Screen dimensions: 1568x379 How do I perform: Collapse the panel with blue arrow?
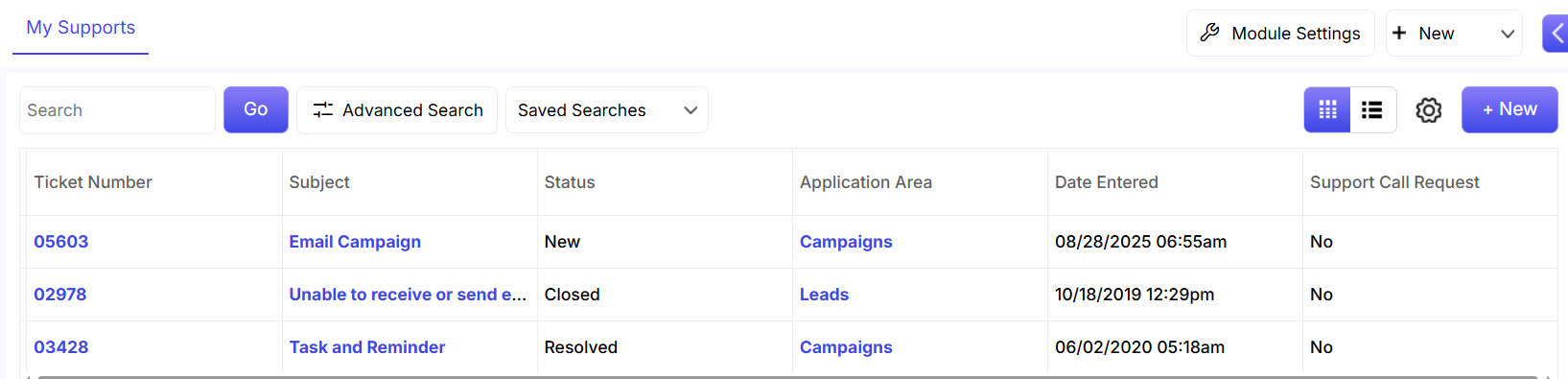(1556, 34)
